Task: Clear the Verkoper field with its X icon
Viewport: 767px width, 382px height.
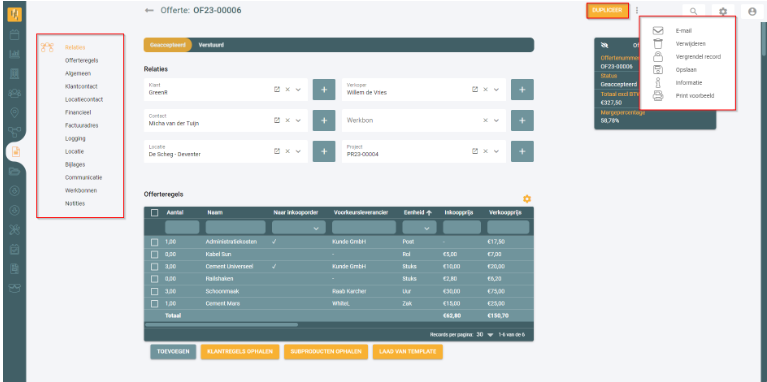Action: coord(486,90)
